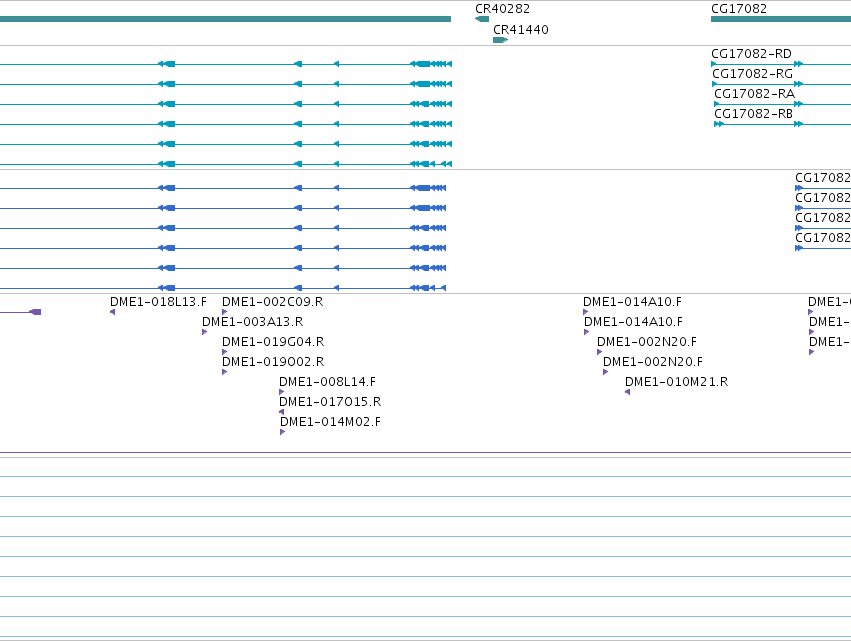
Task: Select the CG17082-RB transcript label
Action: [x=753, y=114]
